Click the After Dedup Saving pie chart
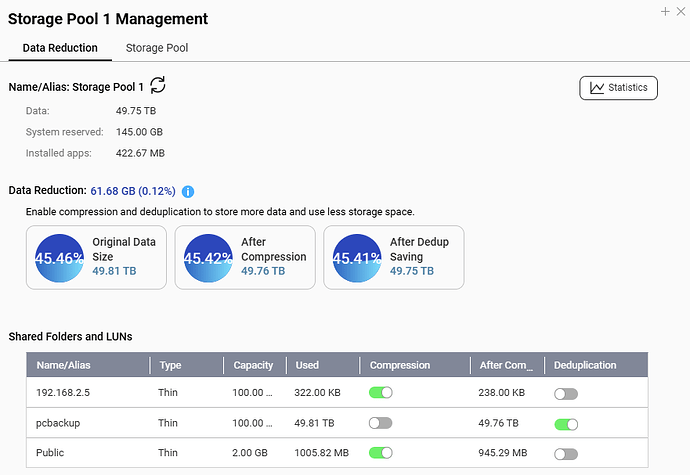 [357, 257]
